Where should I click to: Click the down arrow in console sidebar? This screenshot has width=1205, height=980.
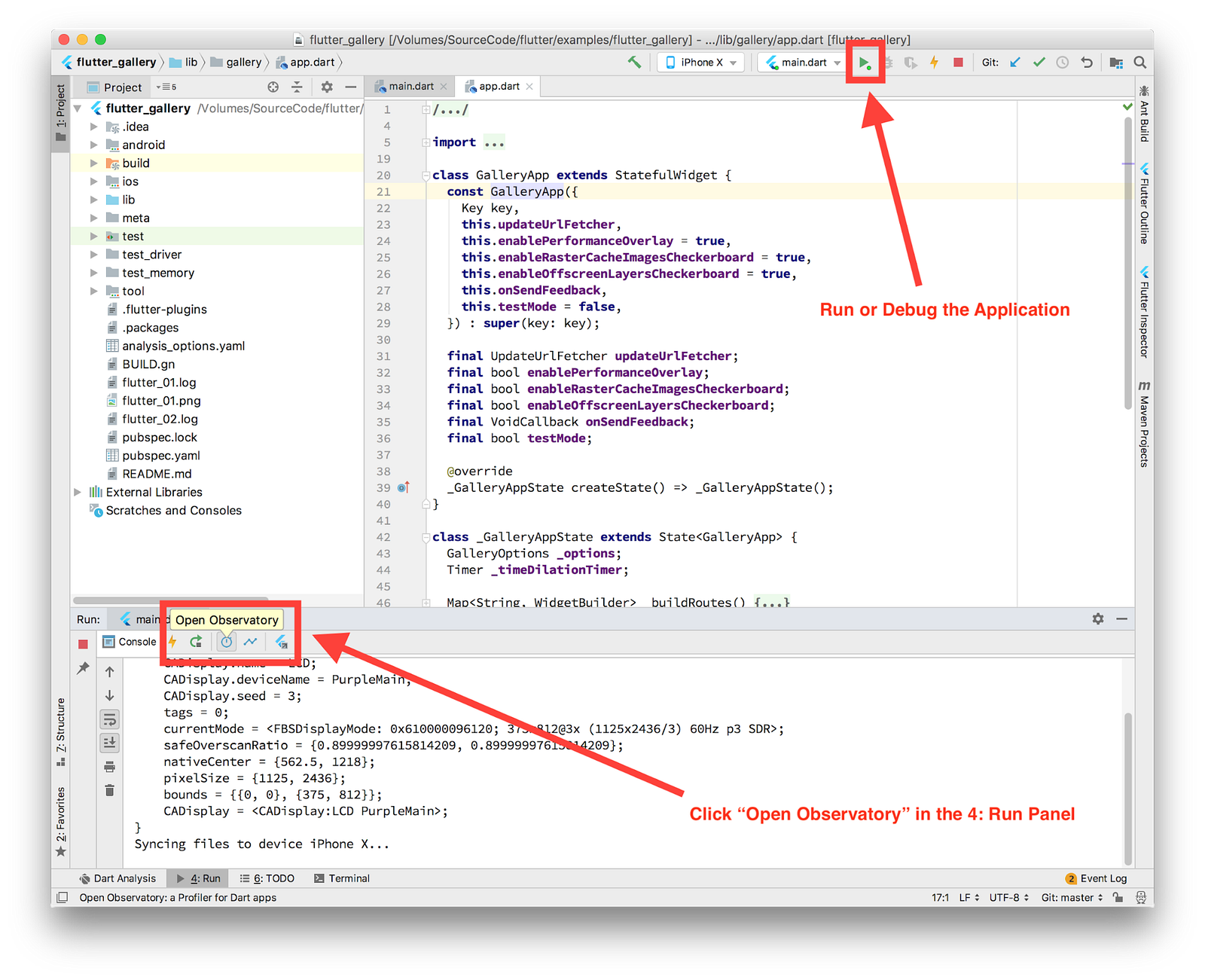pyautogui.click(x=109, y=695)
